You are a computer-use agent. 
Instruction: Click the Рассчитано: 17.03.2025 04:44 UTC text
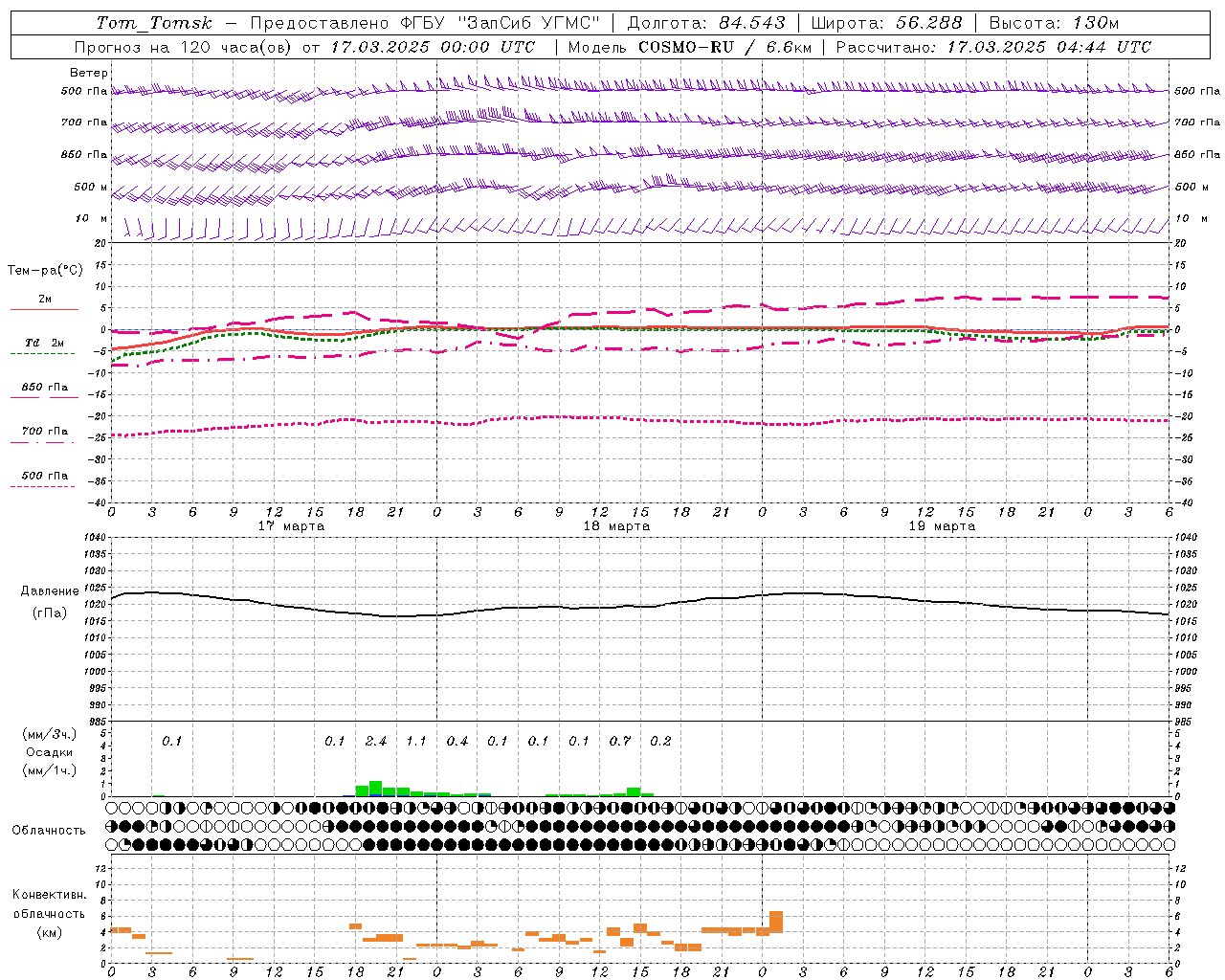coord(993,47)
